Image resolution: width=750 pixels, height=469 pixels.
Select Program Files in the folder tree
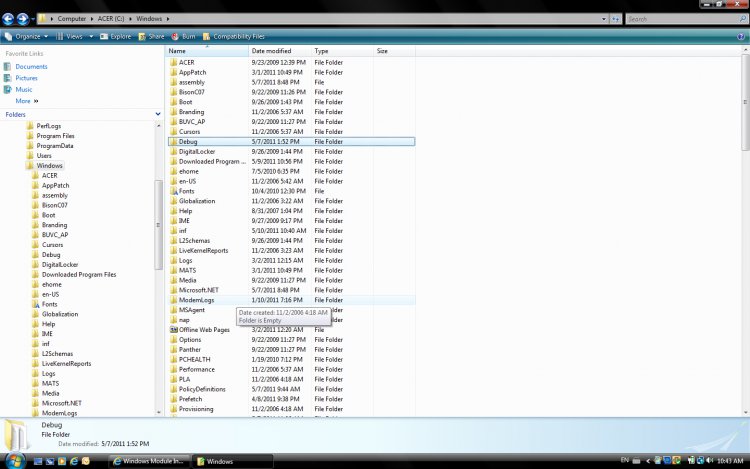(55, 136)
